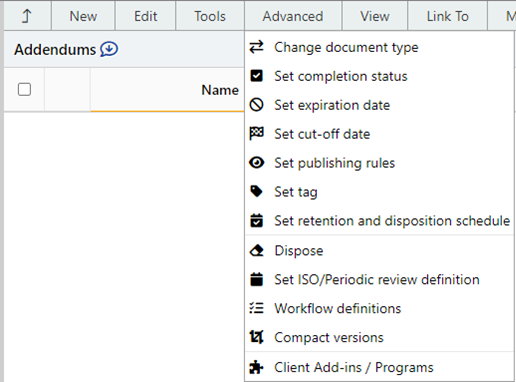Choose Set expiration date
The image size is (516, 382).
click(379, 105)
